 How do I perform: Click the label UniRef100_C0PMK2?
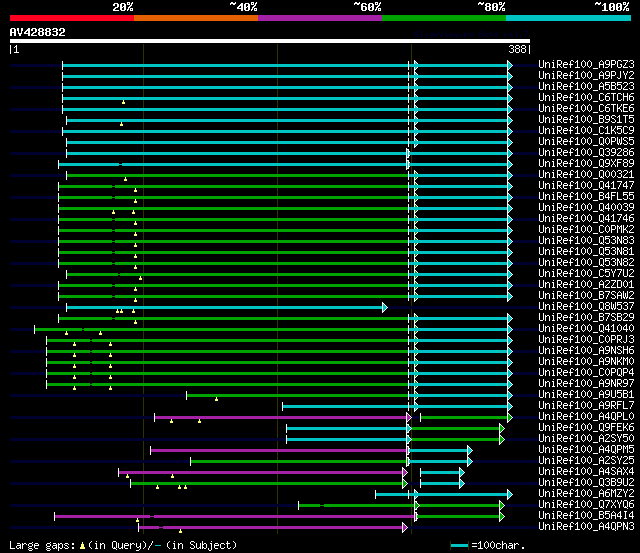tap(586, 230)
